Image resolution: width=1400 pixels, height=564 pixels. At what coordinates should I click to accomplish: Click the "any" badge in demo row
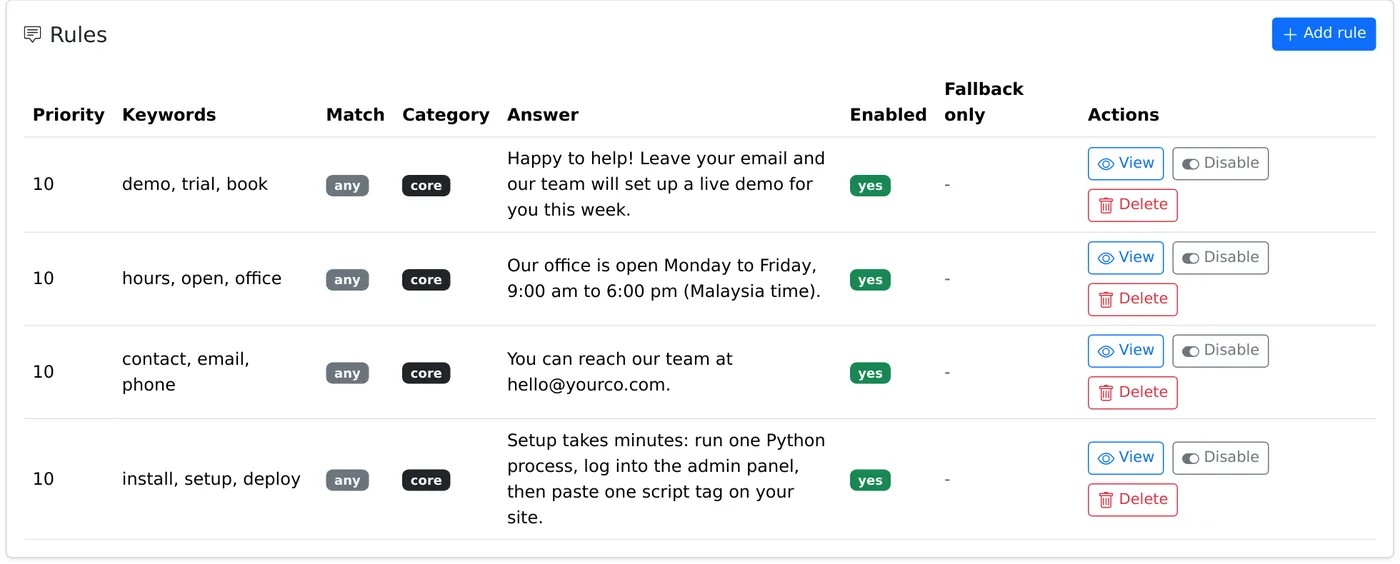(x=347, y=186)
